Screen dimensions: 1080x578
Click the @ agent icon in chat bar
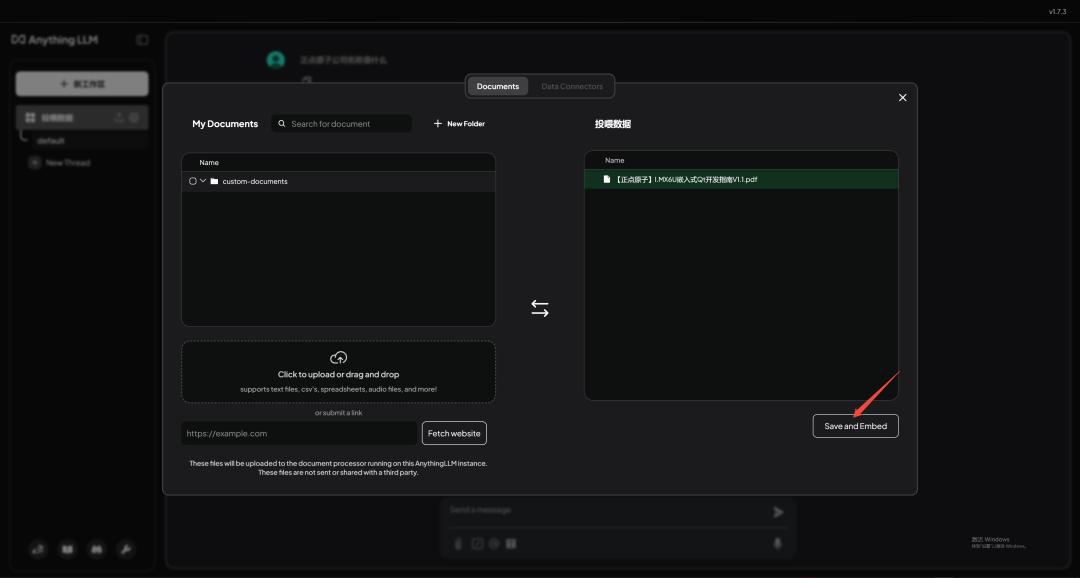click(x=494, y=544)
